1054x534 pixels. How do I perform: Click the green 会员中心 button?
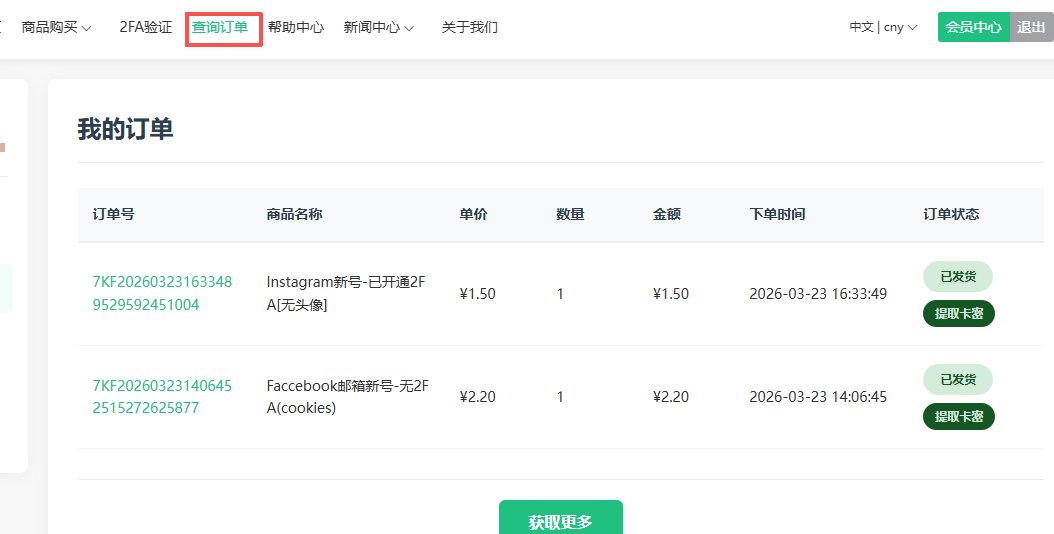pos(973,27)
